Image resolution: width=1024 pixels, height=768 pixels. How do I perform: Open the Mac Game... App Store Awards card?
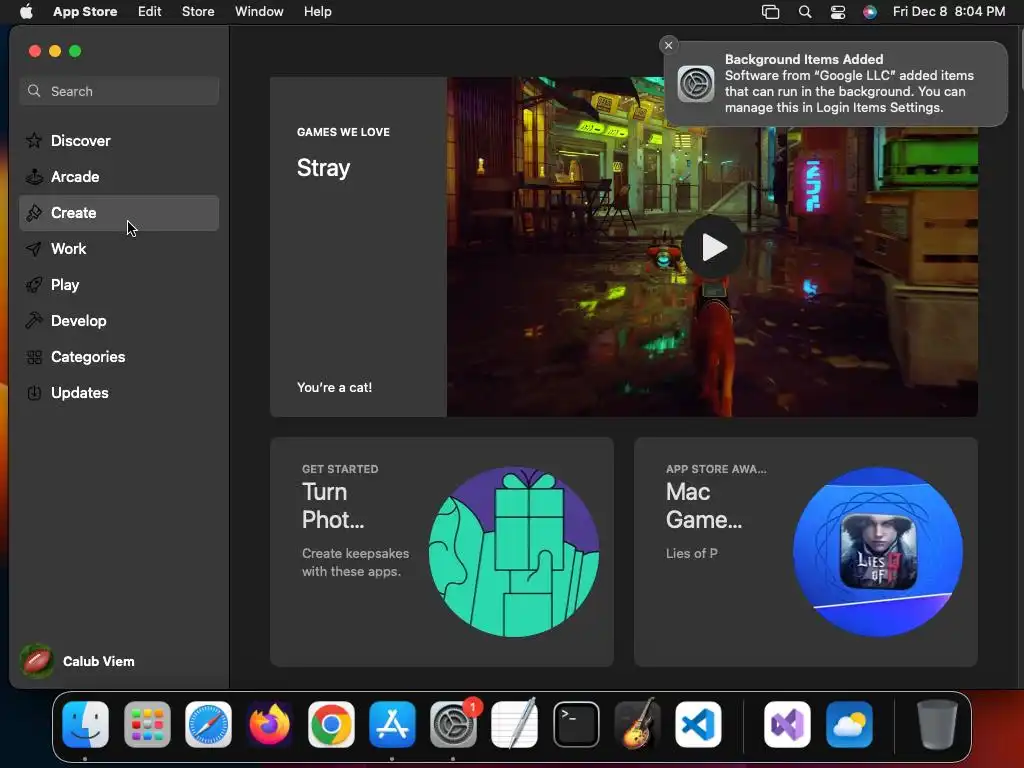click(x=805, y=552)
